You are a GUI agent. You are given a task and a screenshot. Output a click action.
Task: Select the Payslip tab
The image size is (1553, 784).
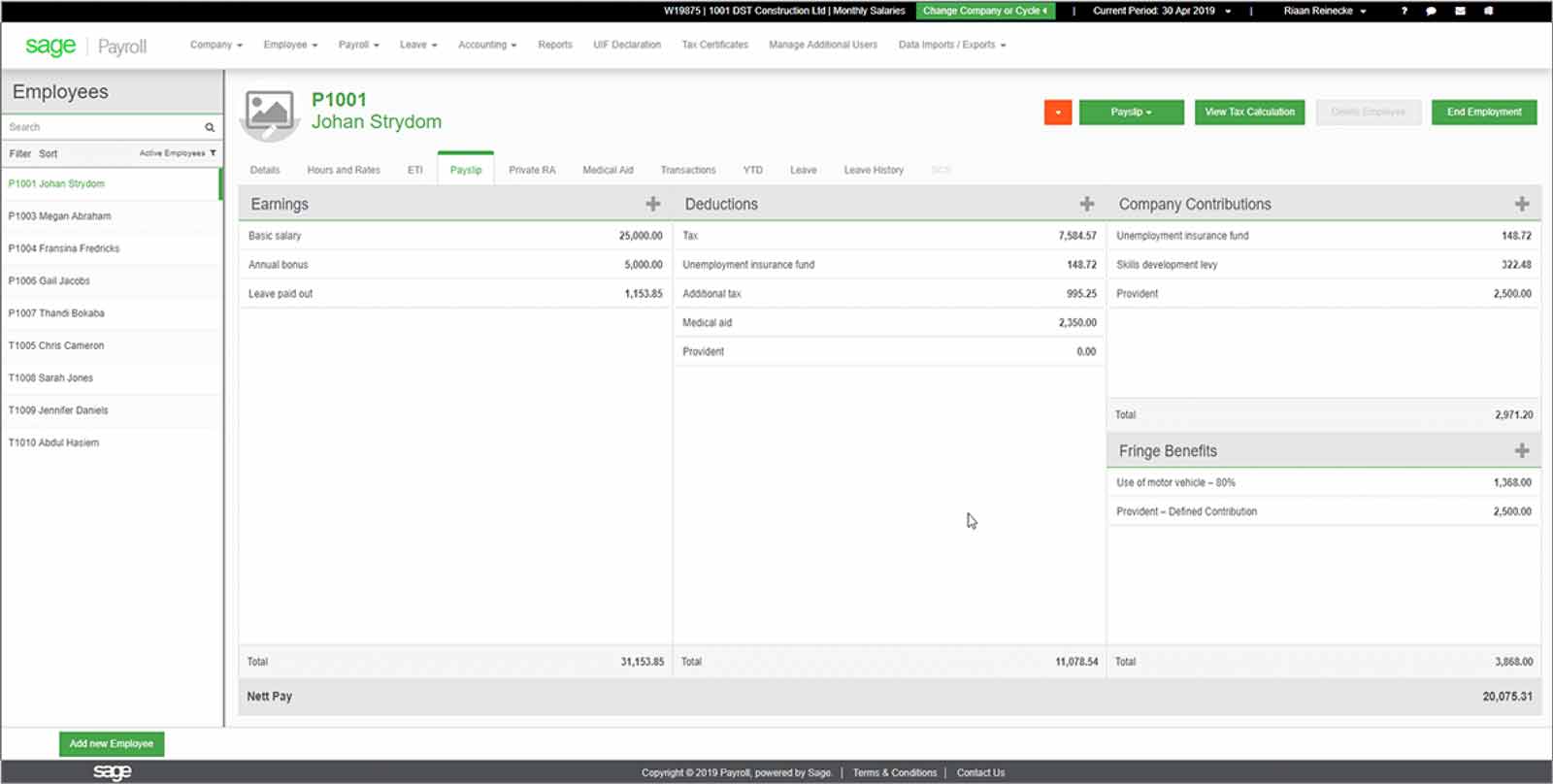point(466,170)
